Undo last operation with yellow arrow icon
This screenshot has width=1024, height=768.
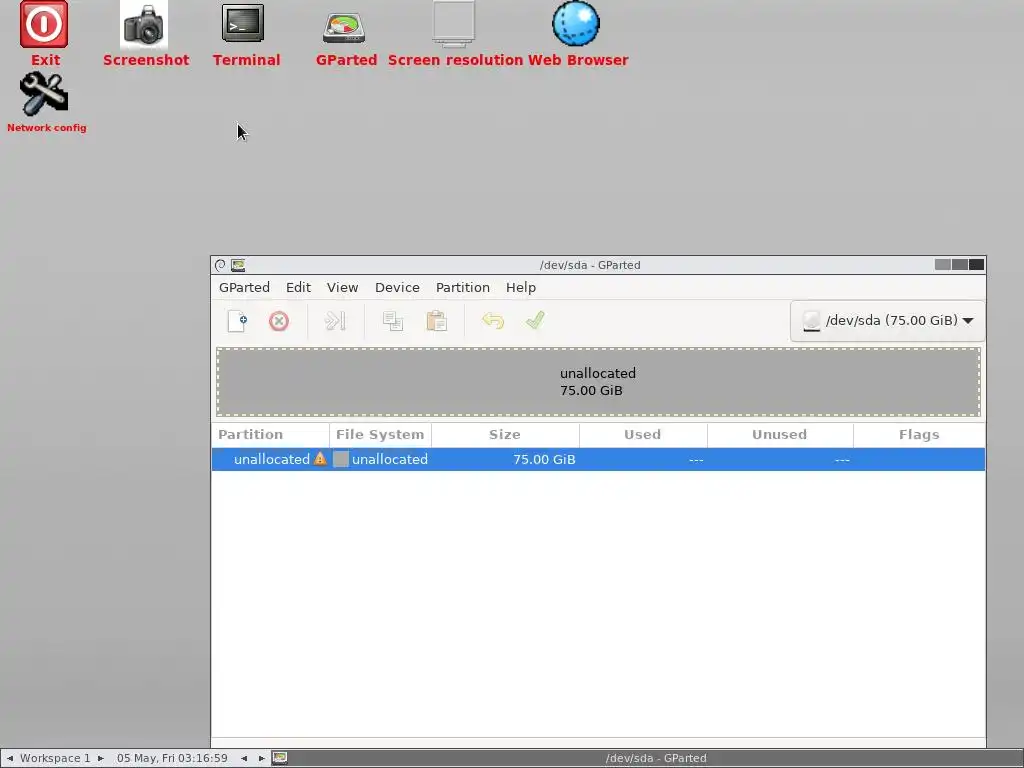[x=493, y=321]
